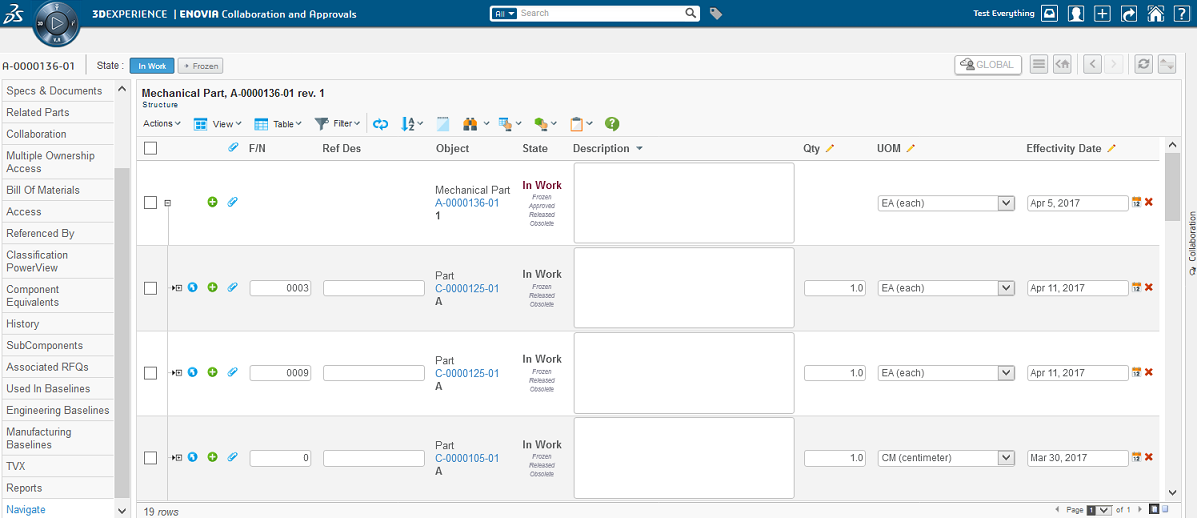This screenshot has height=518, width=1197.
Task: Click the green add icon on the 0003 row
Action: click(x=212, y=288)
